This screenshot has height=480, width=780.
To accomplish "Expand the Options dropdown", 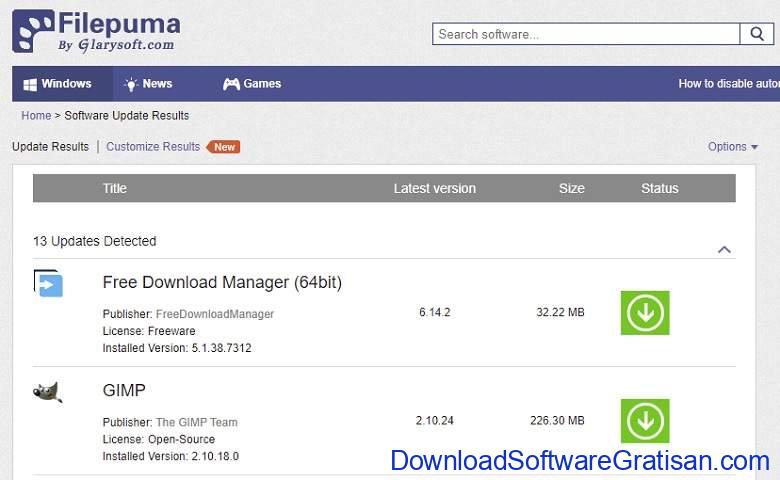I will [733, 147].
